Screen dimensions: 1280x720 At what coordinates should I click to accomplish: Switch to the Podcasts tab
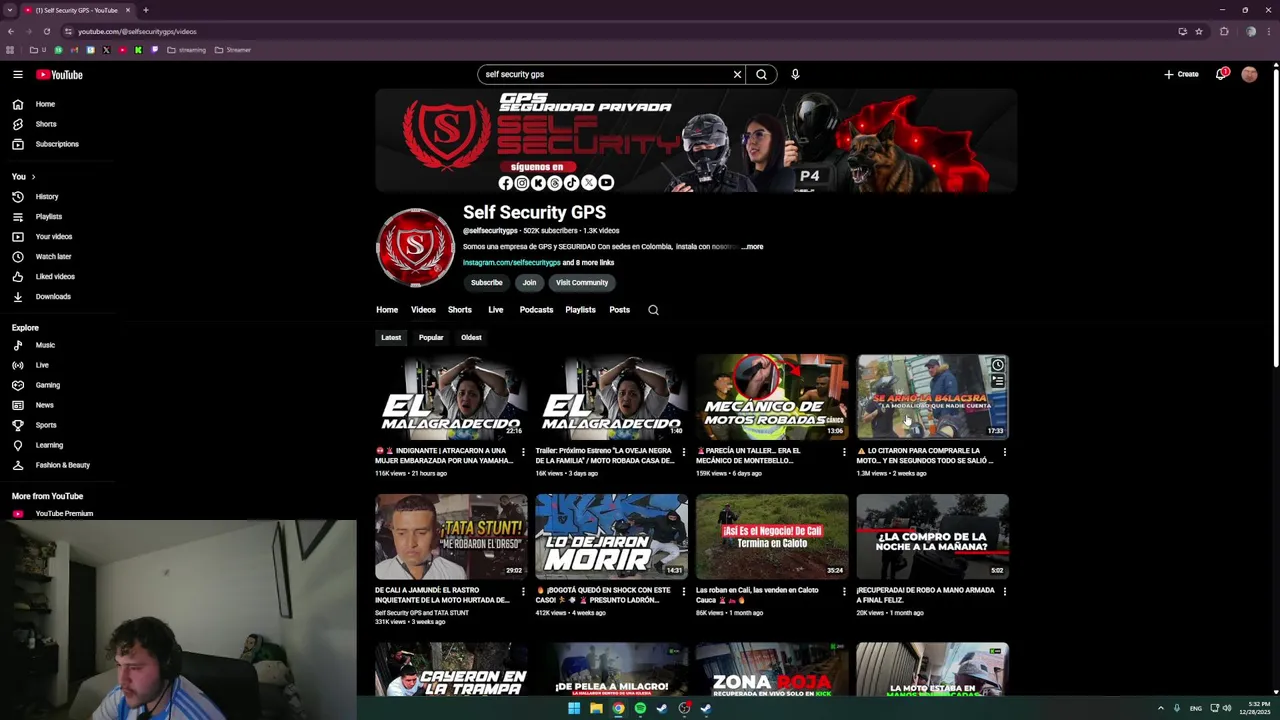pos(536,310)
